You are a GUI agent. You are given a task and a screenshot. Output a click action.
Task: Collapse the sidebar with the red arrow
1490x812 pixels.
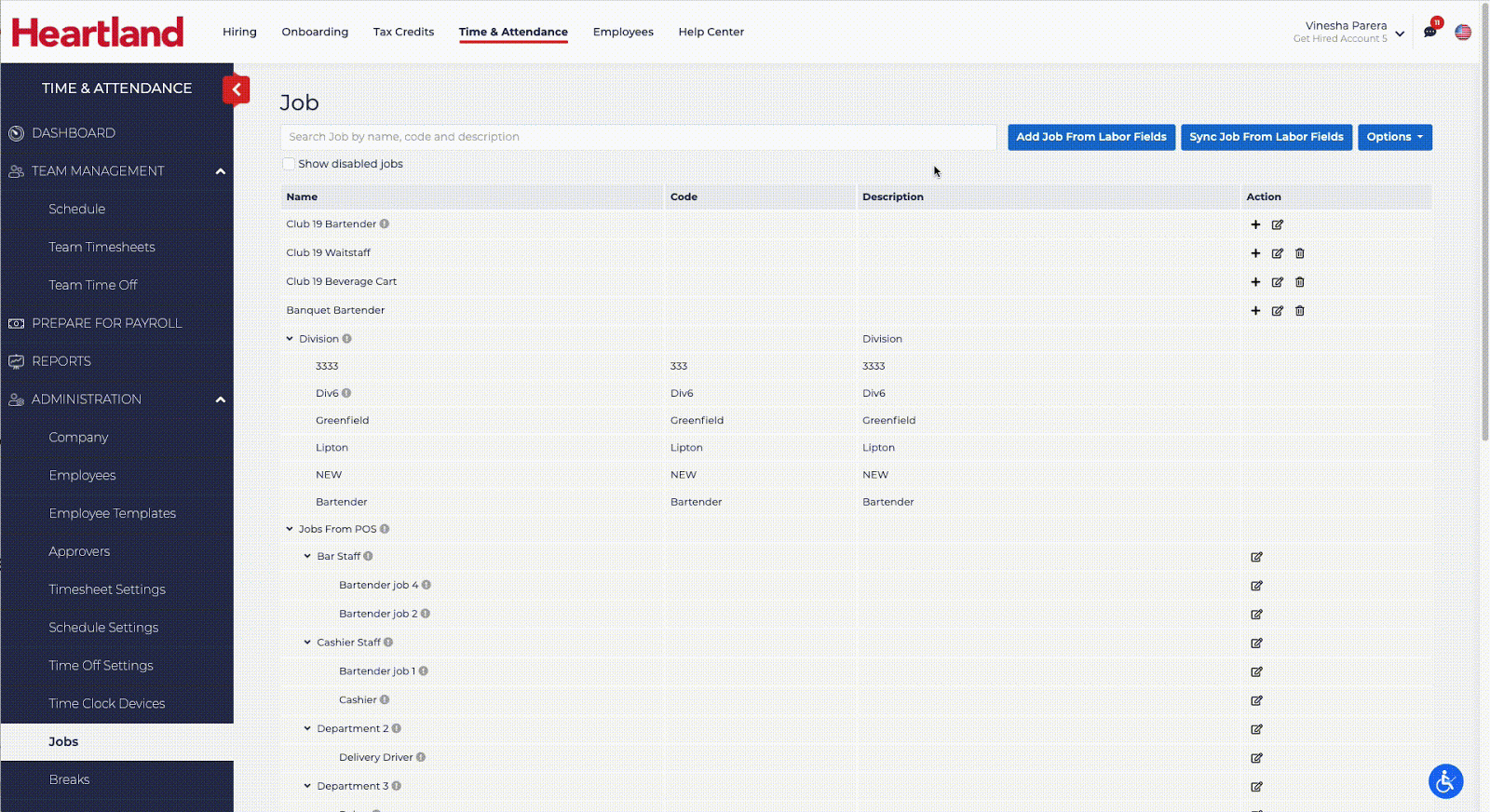(x=237, y=89)
